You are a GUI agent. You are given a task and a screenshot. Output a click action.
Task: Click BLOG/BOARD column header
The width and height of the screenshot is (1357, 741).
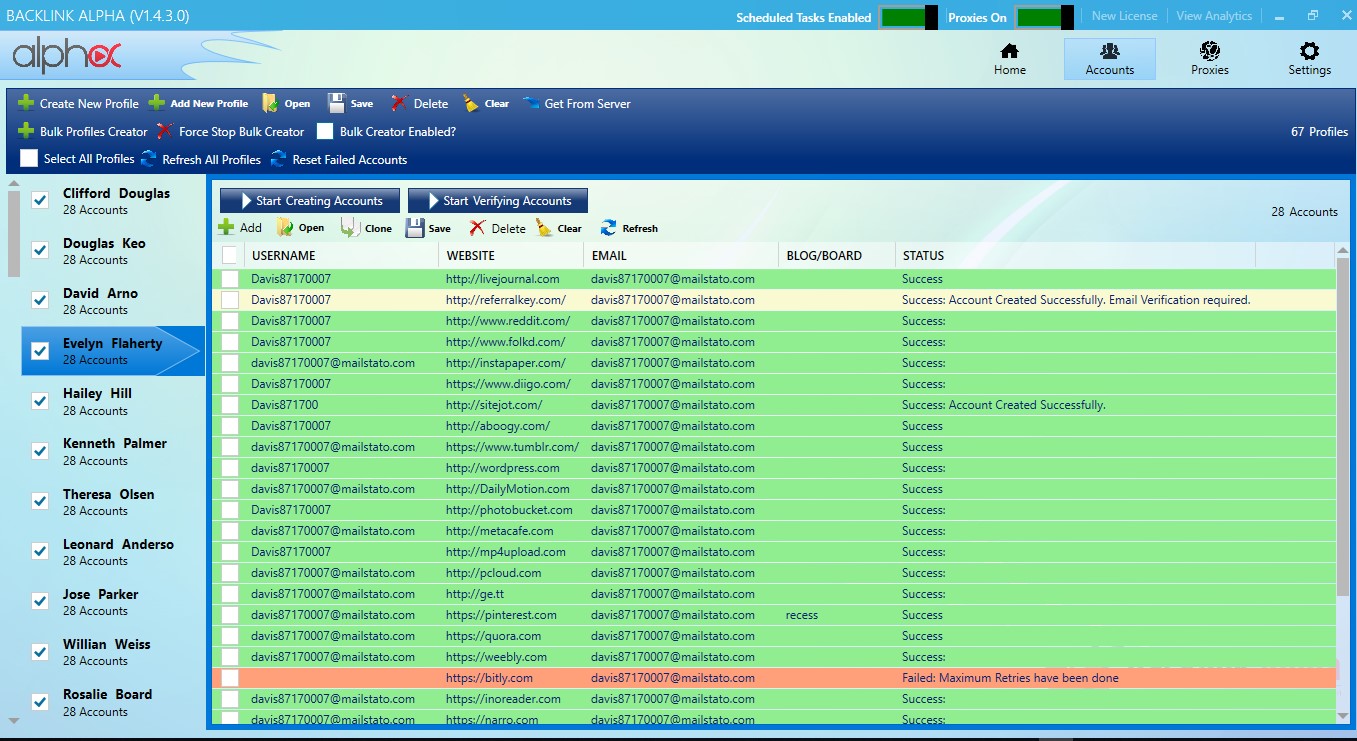click(x=837, y=255)
